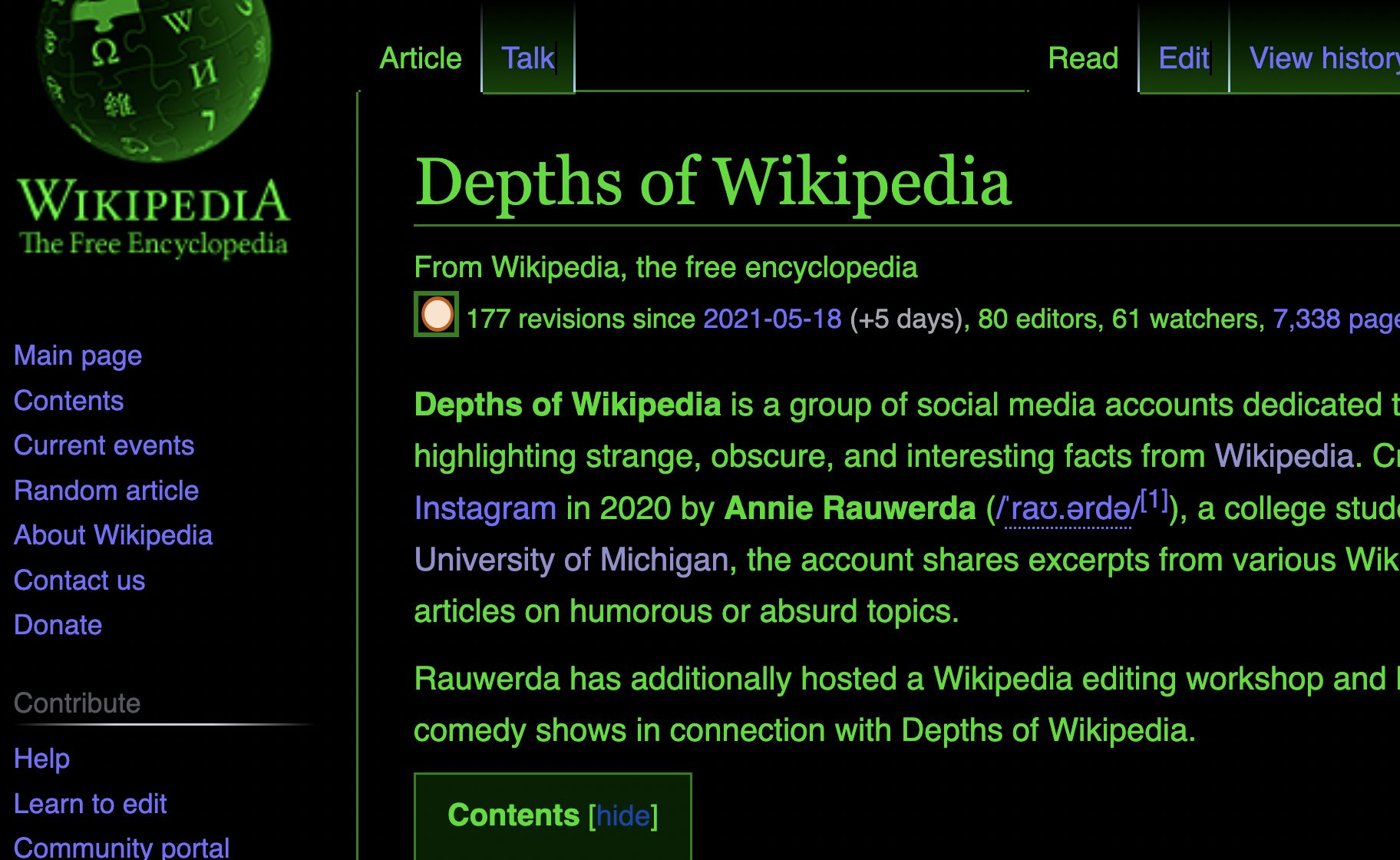Open the 7,338 pageviews link
Screen dimensions: 1400x860
[x=1336, y=319]
